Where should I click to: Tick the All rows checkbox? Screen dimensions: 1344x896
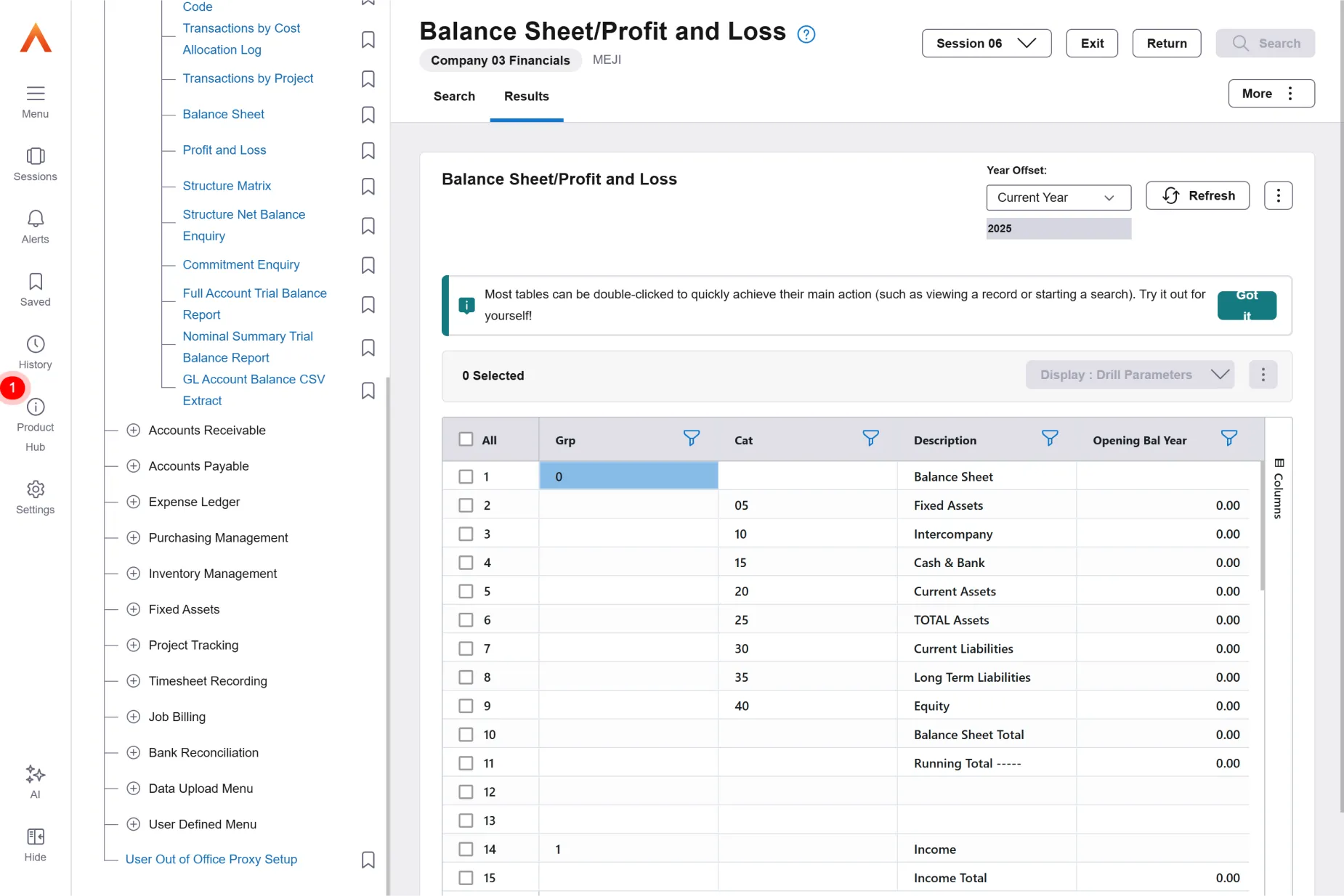[x=466, y=439]
